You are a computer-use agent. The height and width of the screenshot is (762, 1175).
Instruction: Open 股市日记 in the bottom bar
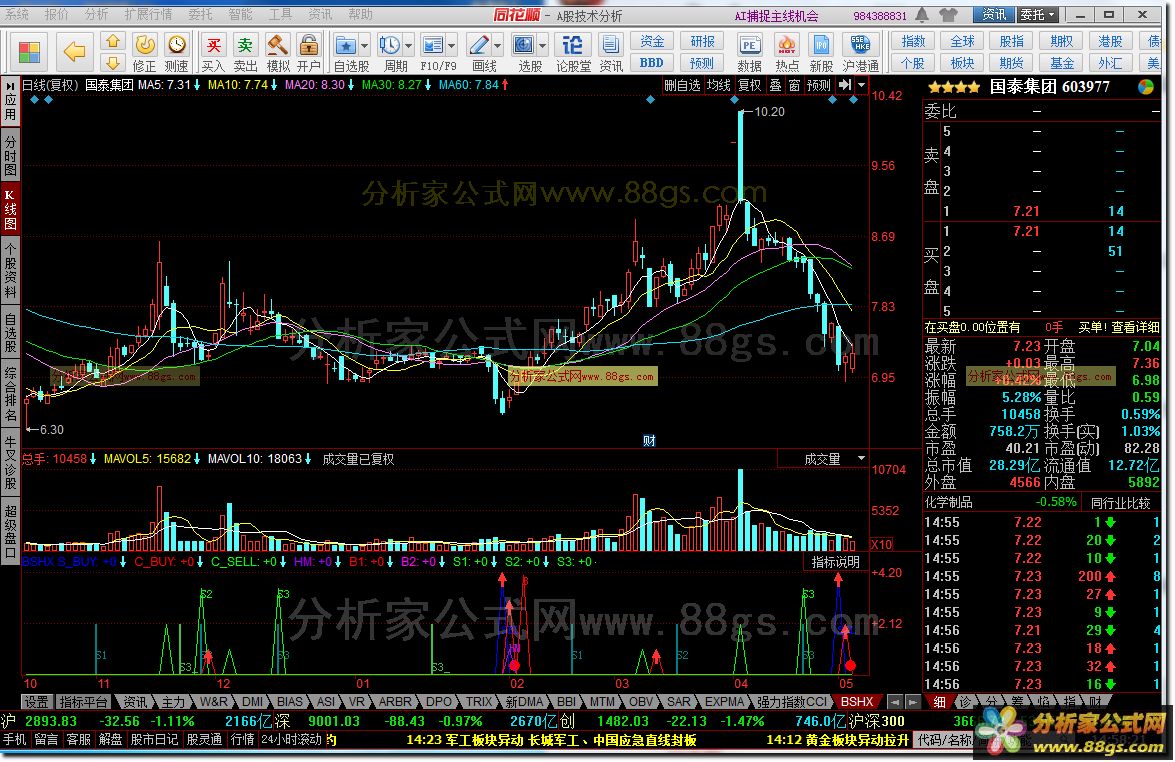pos(154,740)
